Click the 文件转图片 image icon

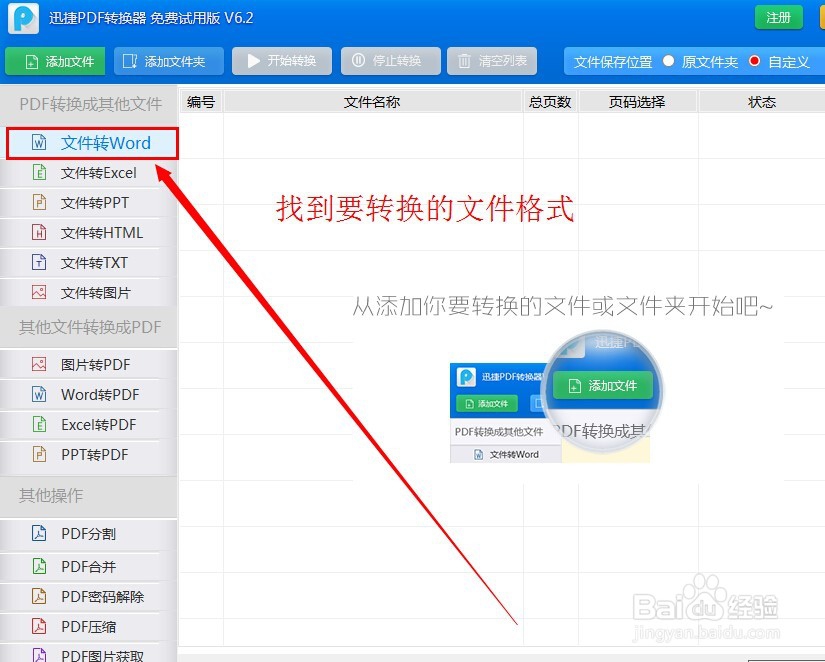coord(39,292)
